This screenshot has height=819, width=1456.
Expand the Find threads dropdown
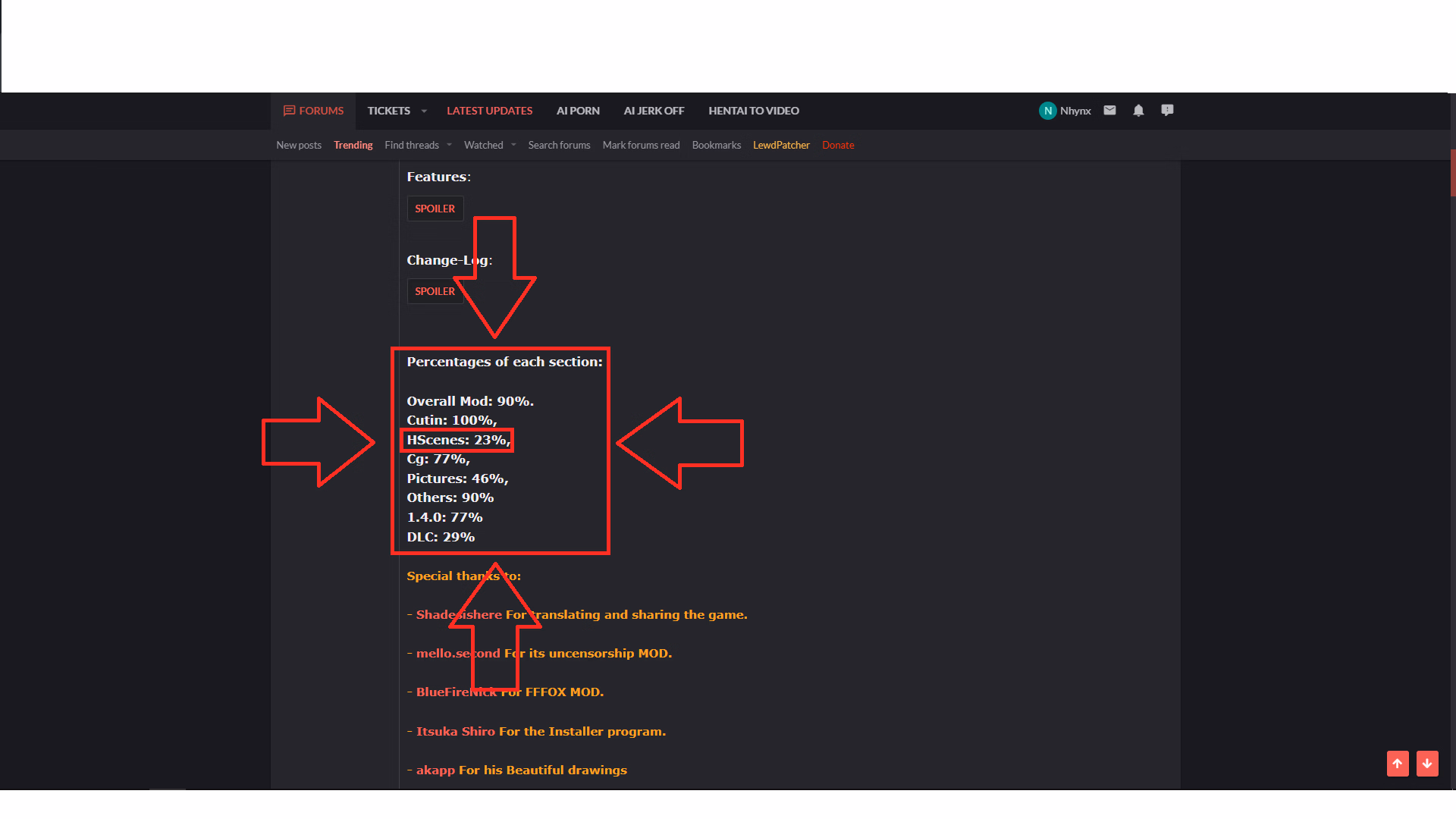point(449,145)
